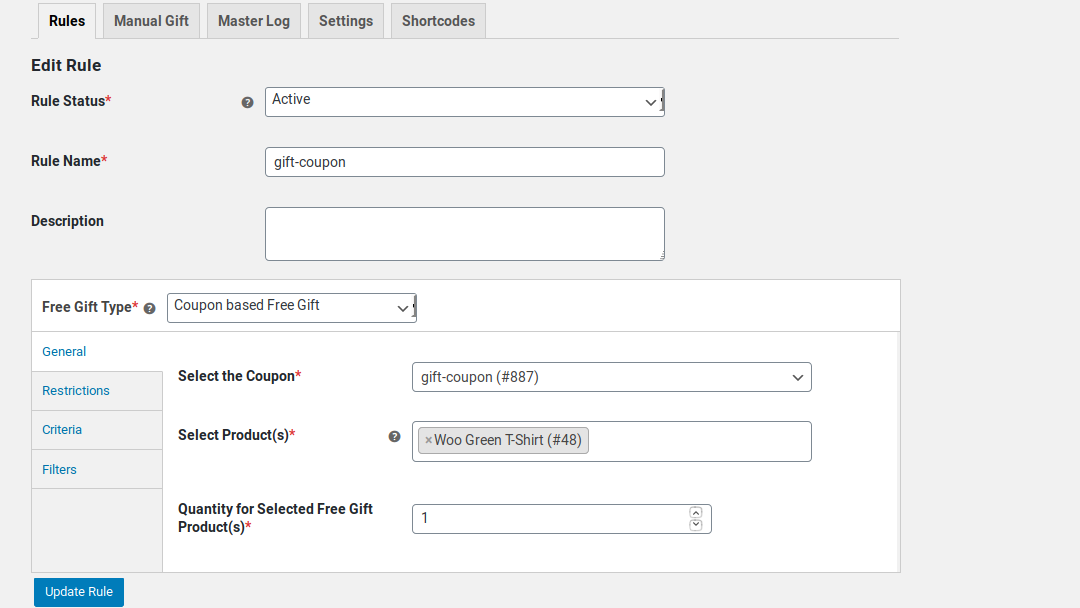The width and height of the screenshot is (1080, 608).
Task: Click help icon beside Select Product(s)
Action: coord(395,436)
